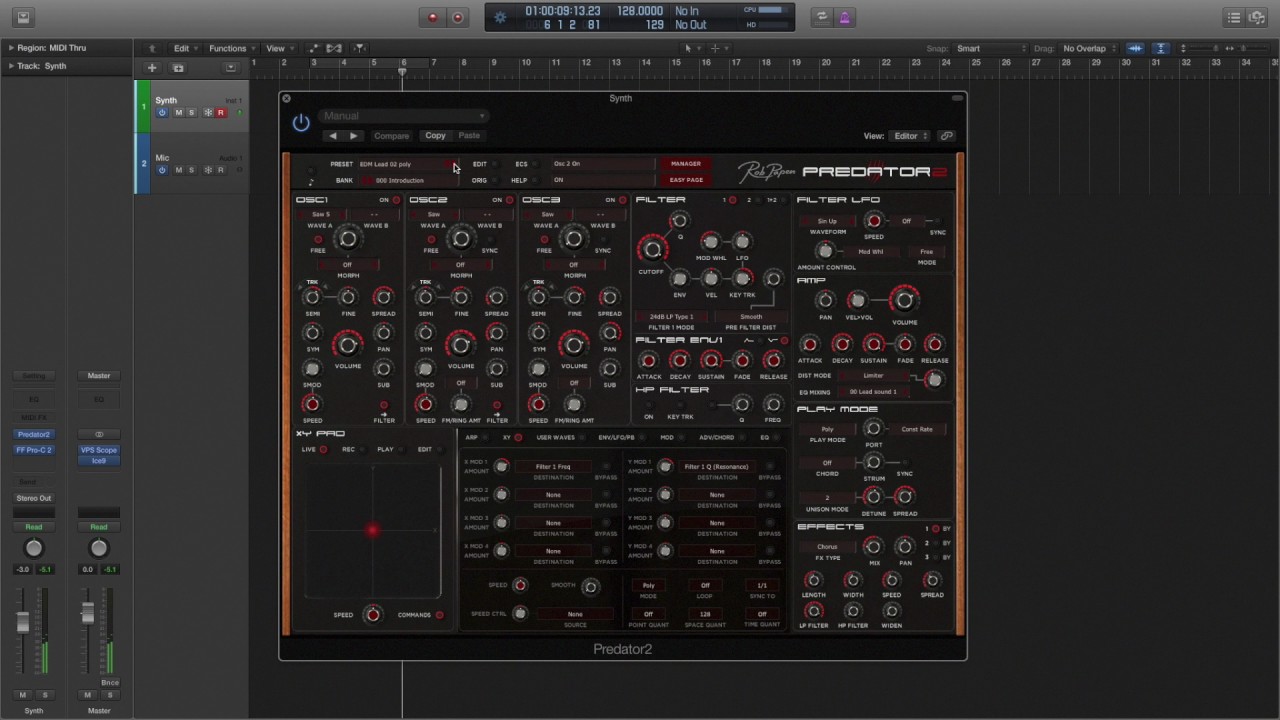Adjust the AMP VOLUME knob
The height and width of the screenshot is (720, 1280).
click(904, 300)
